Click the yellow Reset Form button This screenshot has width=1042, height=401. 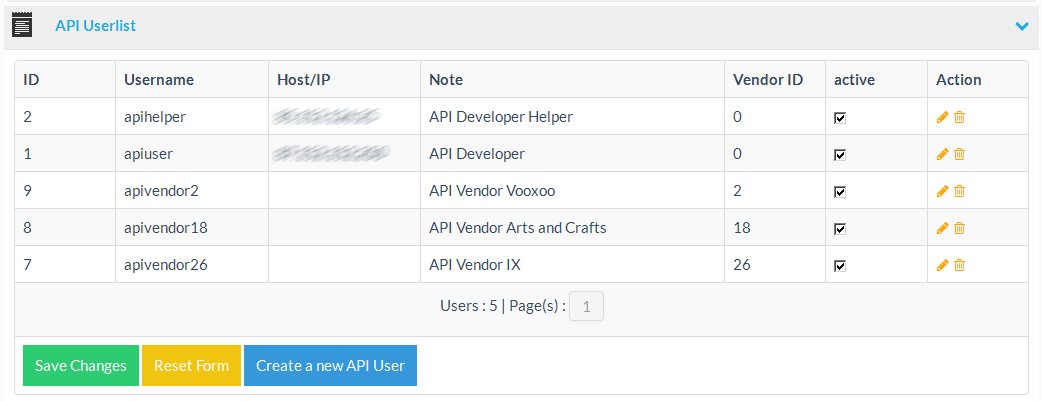[191, 366]
